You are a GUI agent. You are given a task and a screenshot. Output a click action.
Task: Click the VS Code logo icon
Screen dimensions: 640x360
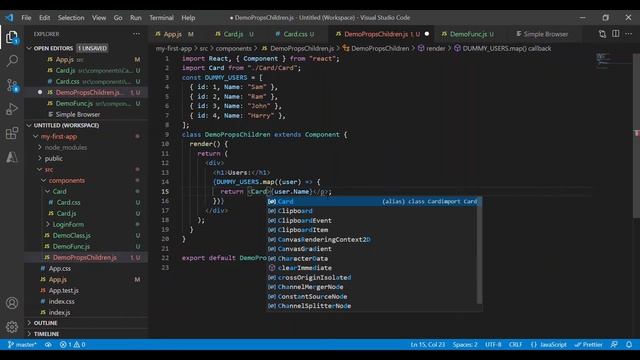9,18
